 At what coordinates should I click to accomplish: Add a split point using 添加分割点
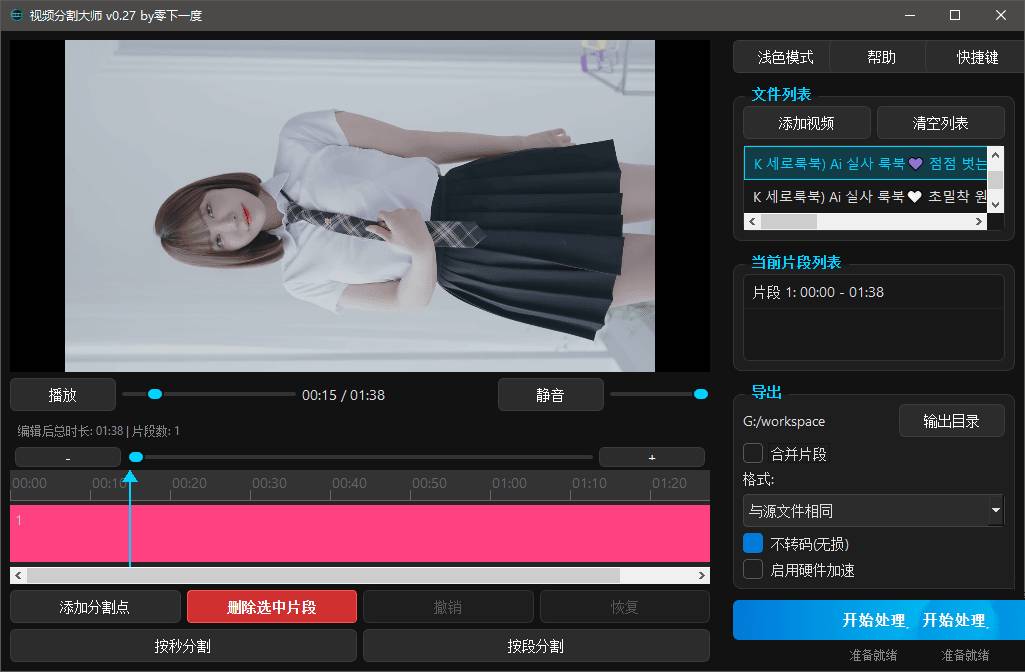[95, 606]
